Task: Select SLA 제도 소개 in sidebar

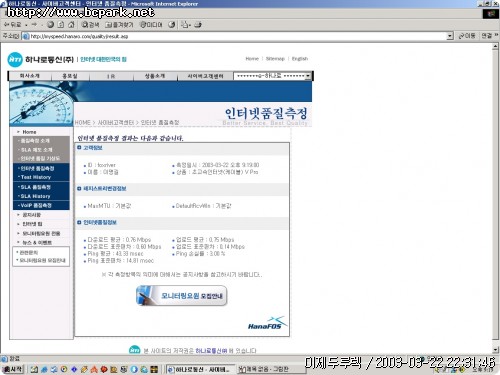Action: (36, 150)
